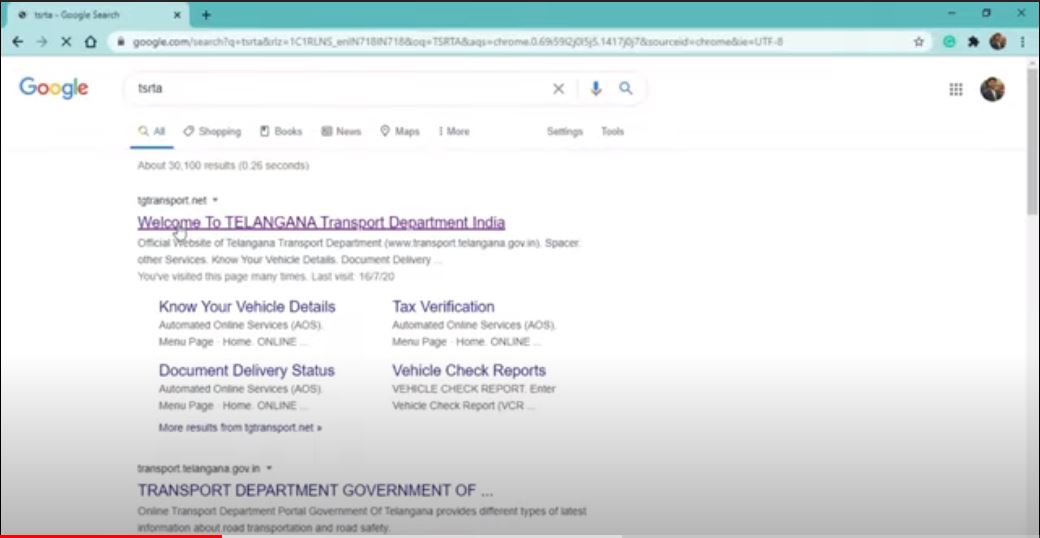Switch to Maps results tab
Viewport: 1040px width, 538px height.
(400, 131)
